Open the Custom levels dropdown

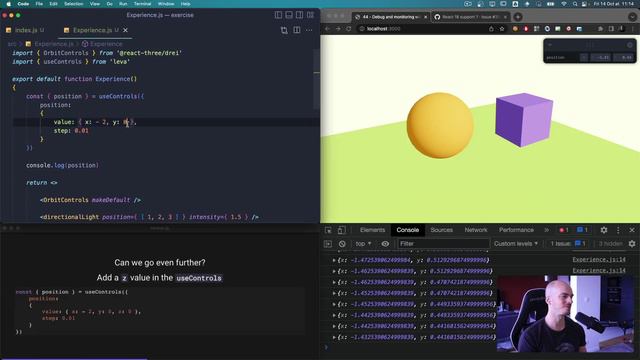tap(516, 244)
